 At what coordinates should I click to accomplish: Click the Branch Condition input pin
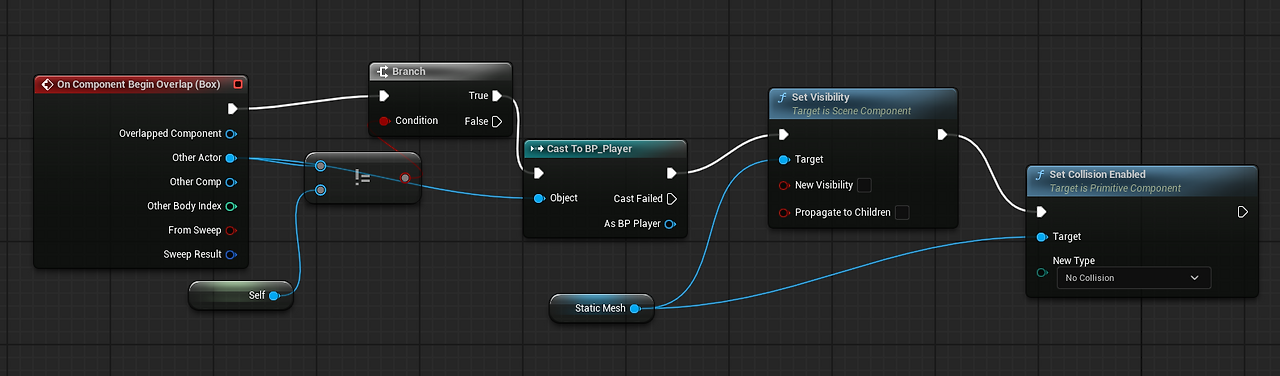pos(384,121)
